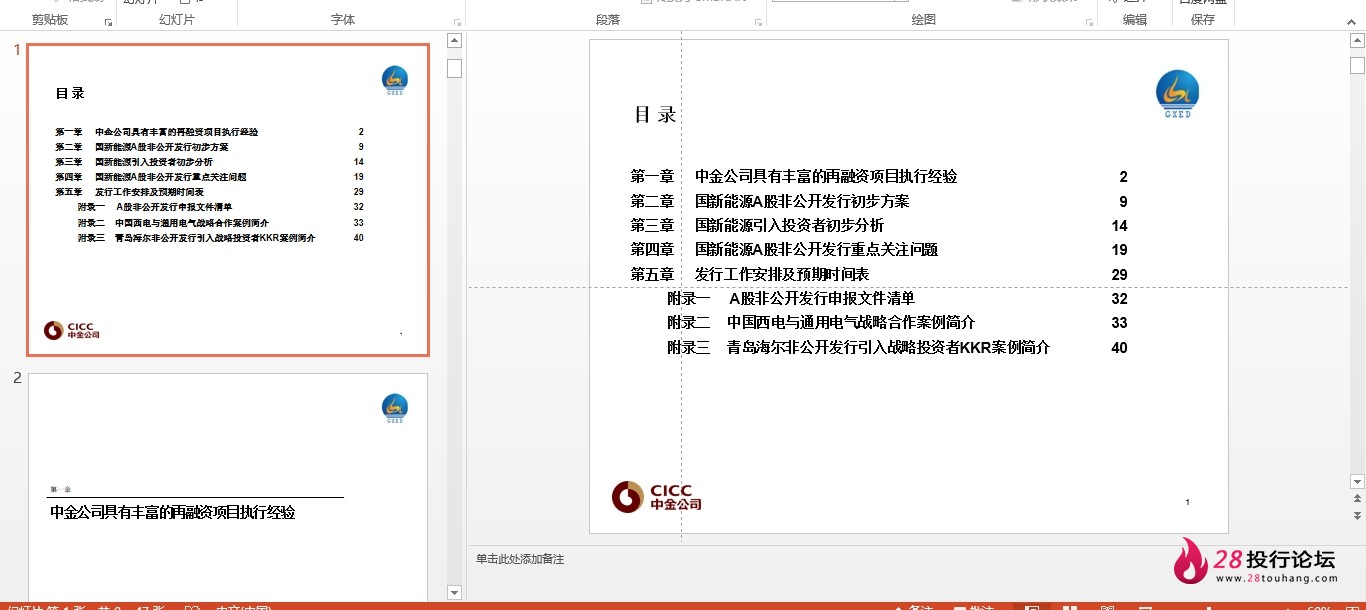1366x610 pixels.
Task: Click the 国新能源A股非公开发行重点关注问题 line
Action: [x=816, y=250]
